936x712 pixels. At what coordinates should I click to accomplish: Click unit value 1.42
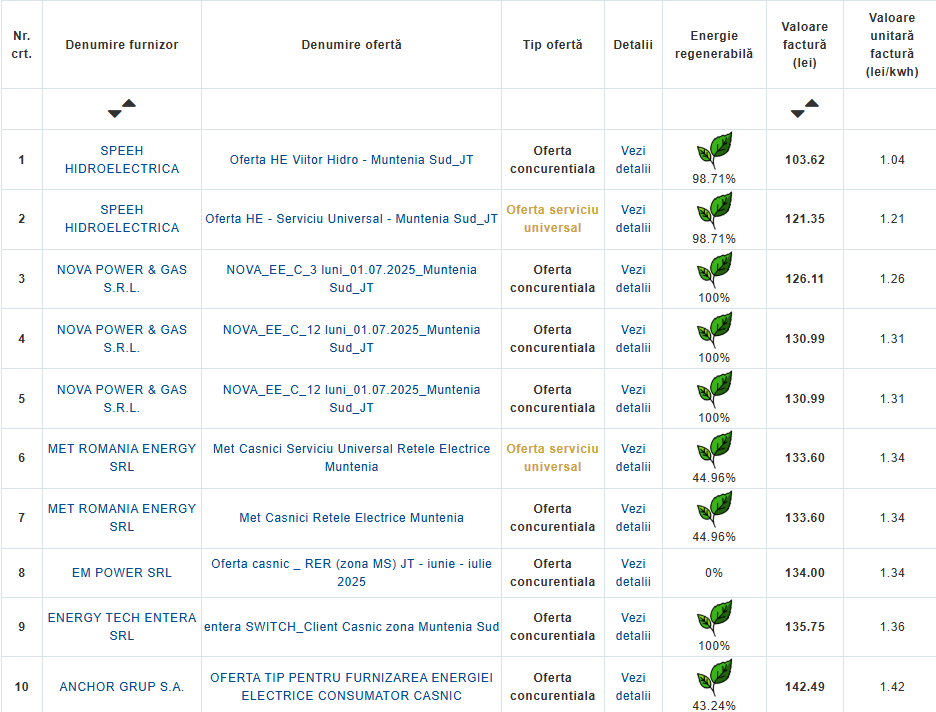[x=892, y=687]
